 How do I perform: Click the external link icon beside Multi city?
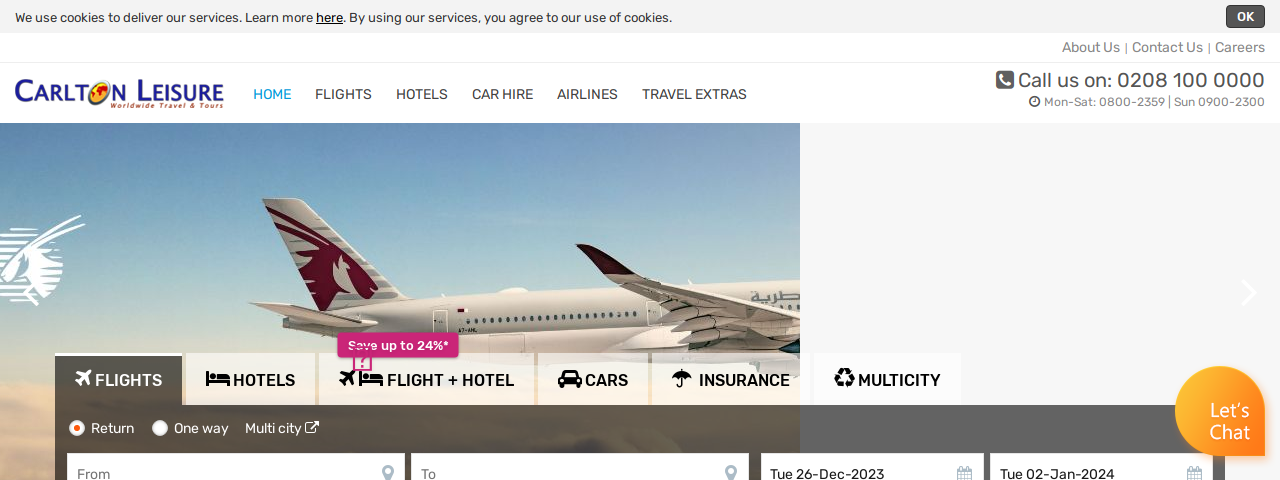(312, 428)
